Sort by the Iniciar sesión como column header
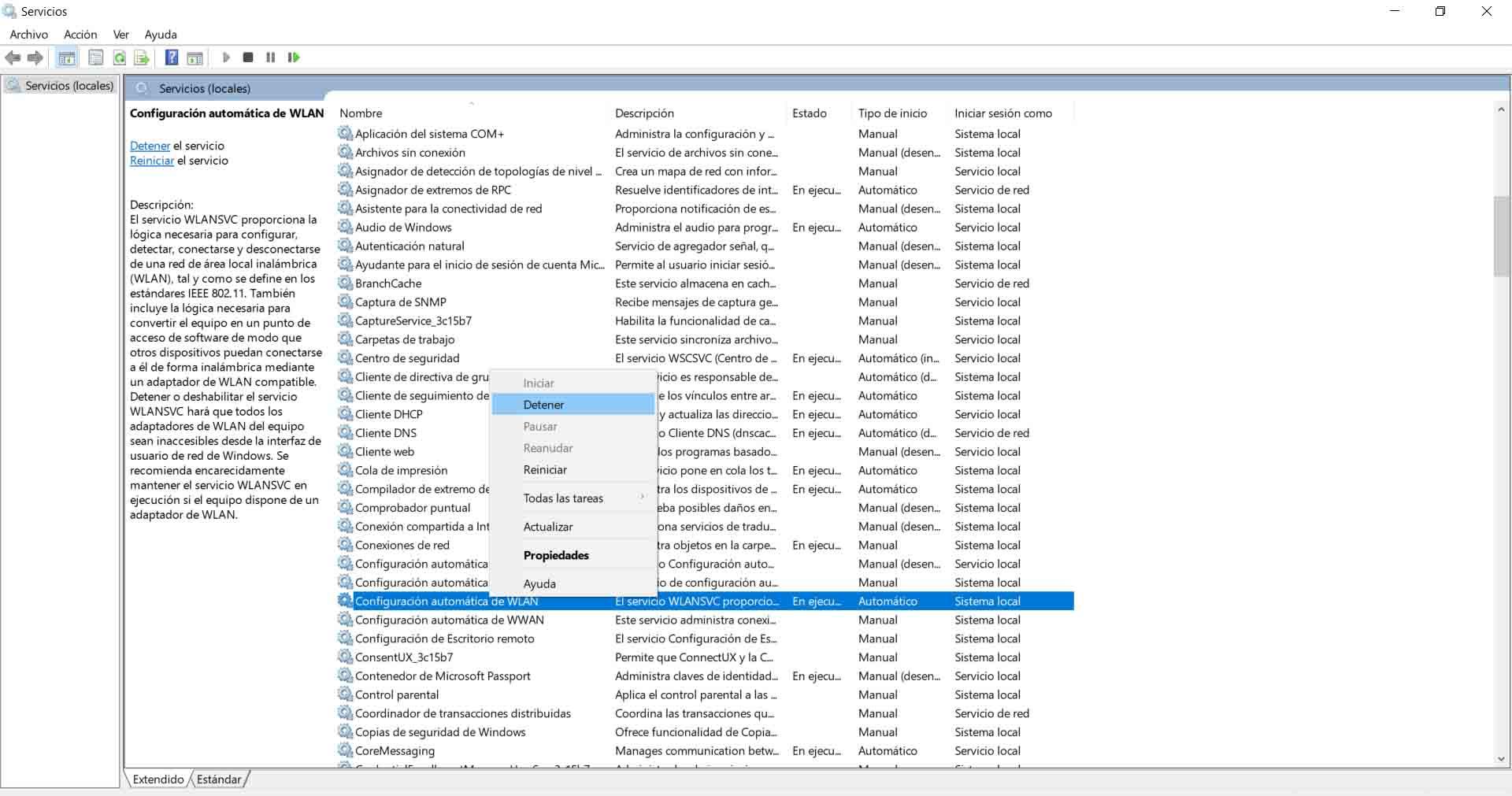1512x796 pixels. point(1011,113)
